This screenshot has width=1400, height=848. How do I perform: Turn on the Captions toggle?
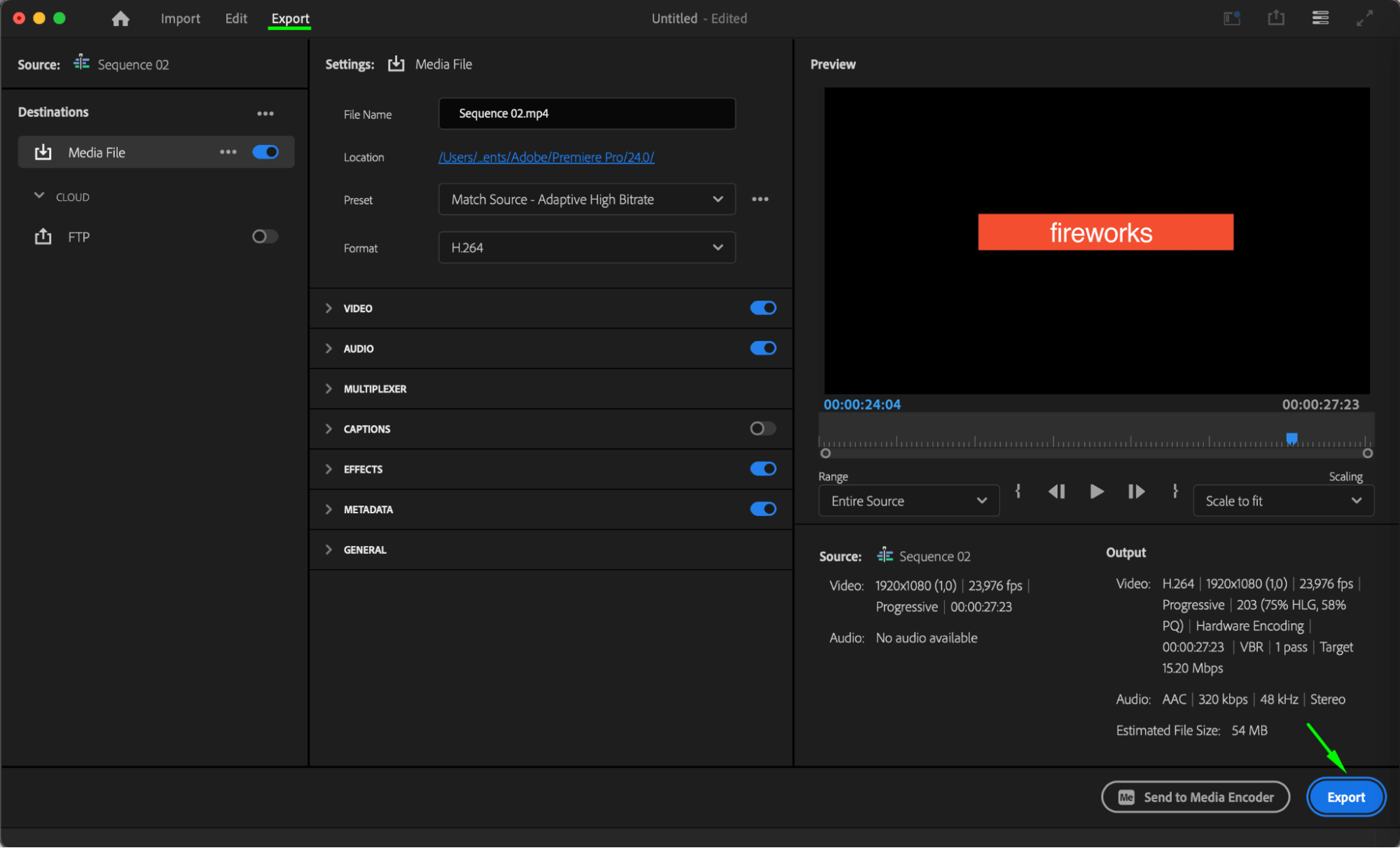click(763, 429)
